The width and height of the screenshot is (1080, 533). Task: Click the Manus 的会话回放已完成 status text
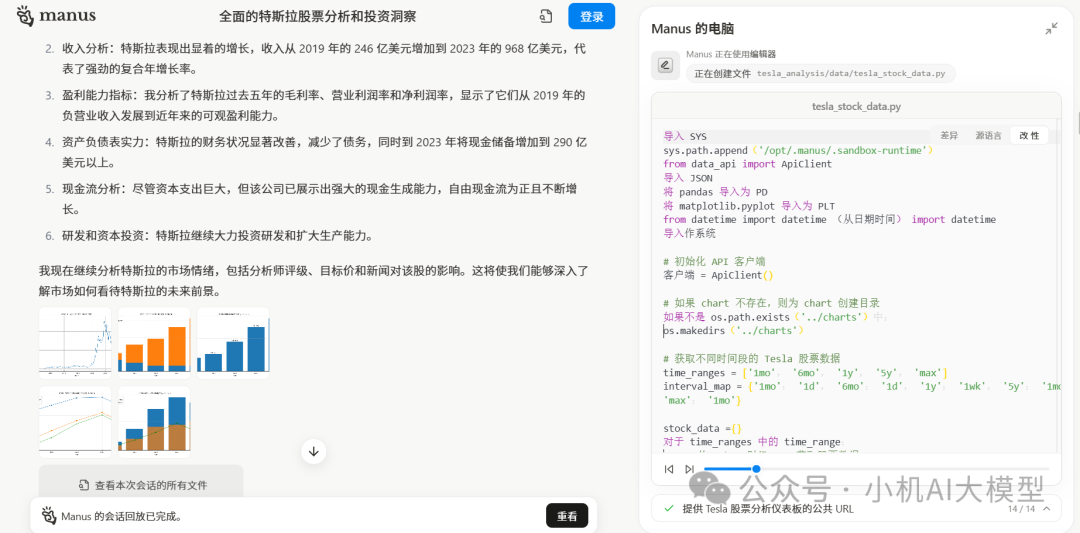tap(121, 516)
